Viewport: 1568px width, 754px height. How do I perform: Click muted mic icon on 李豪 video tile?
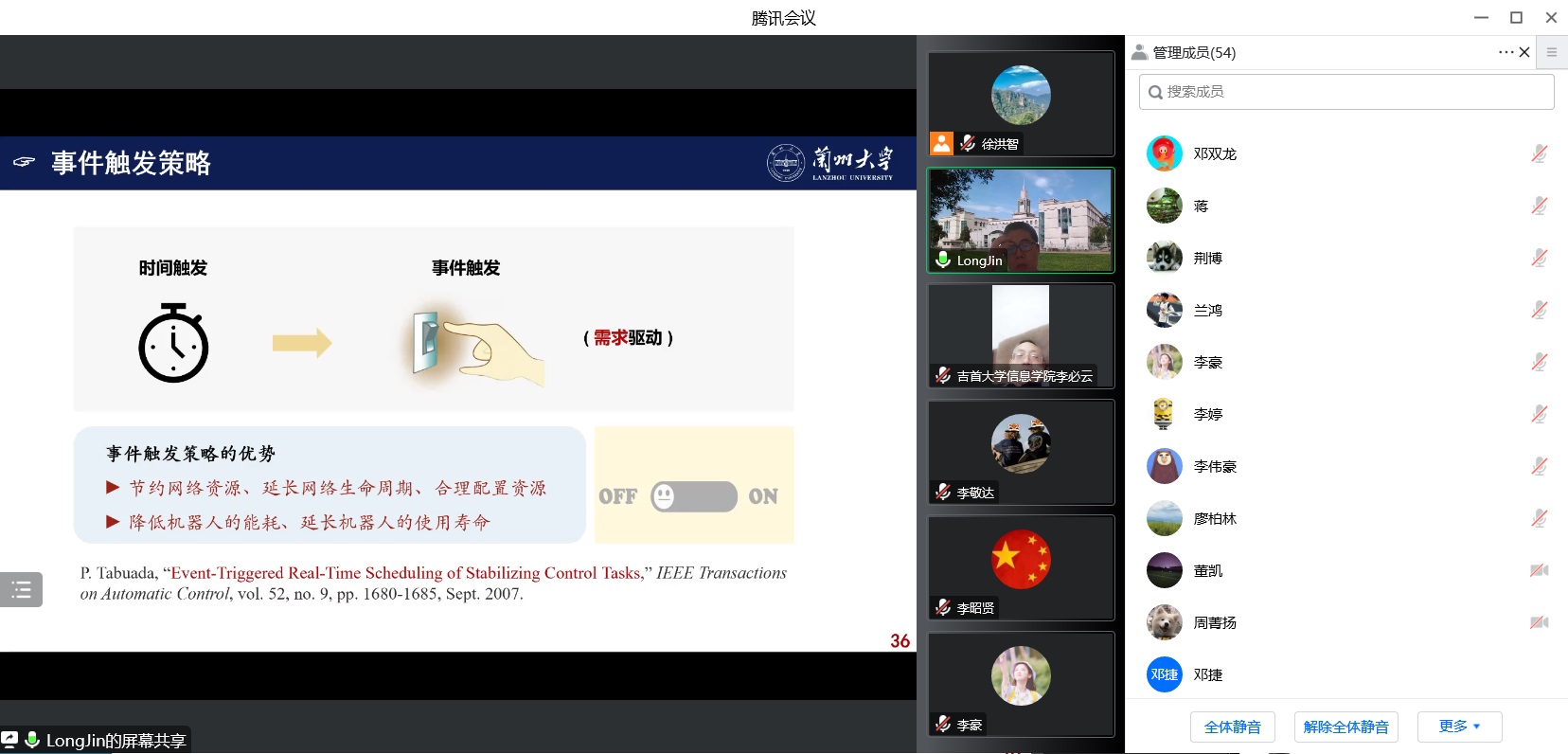(943, 724)
